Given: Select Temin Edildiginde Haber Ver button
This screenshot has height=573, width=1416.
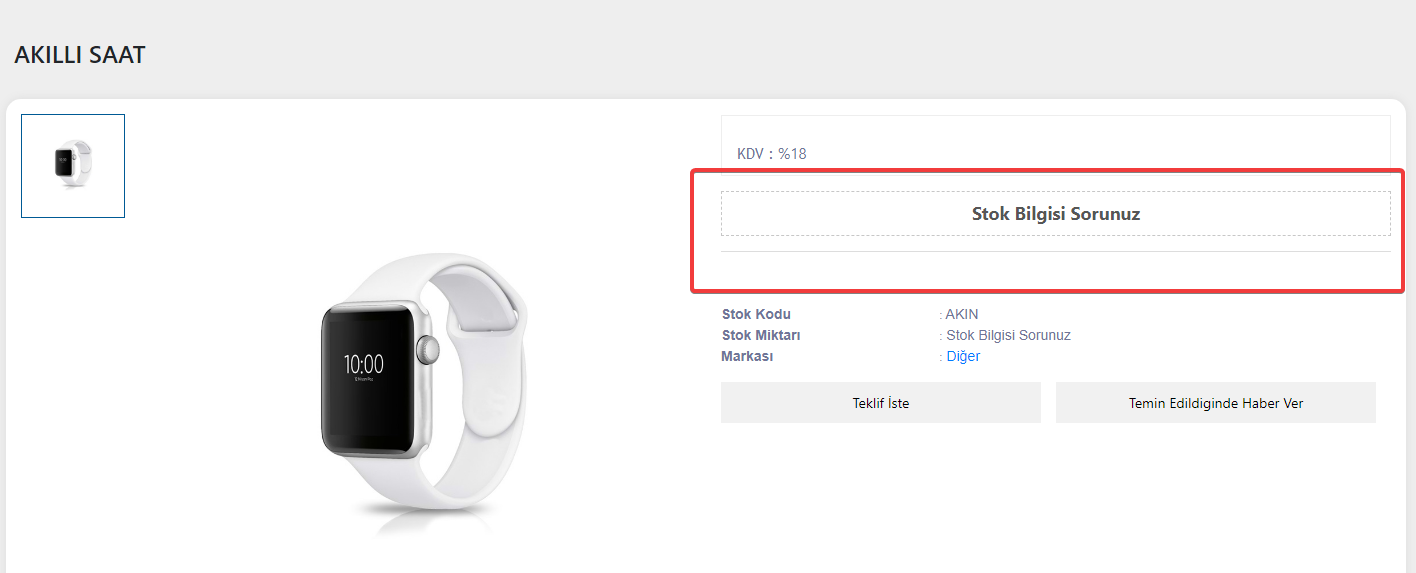Looking at the screenshot, I should click(x=1215, y=403).
